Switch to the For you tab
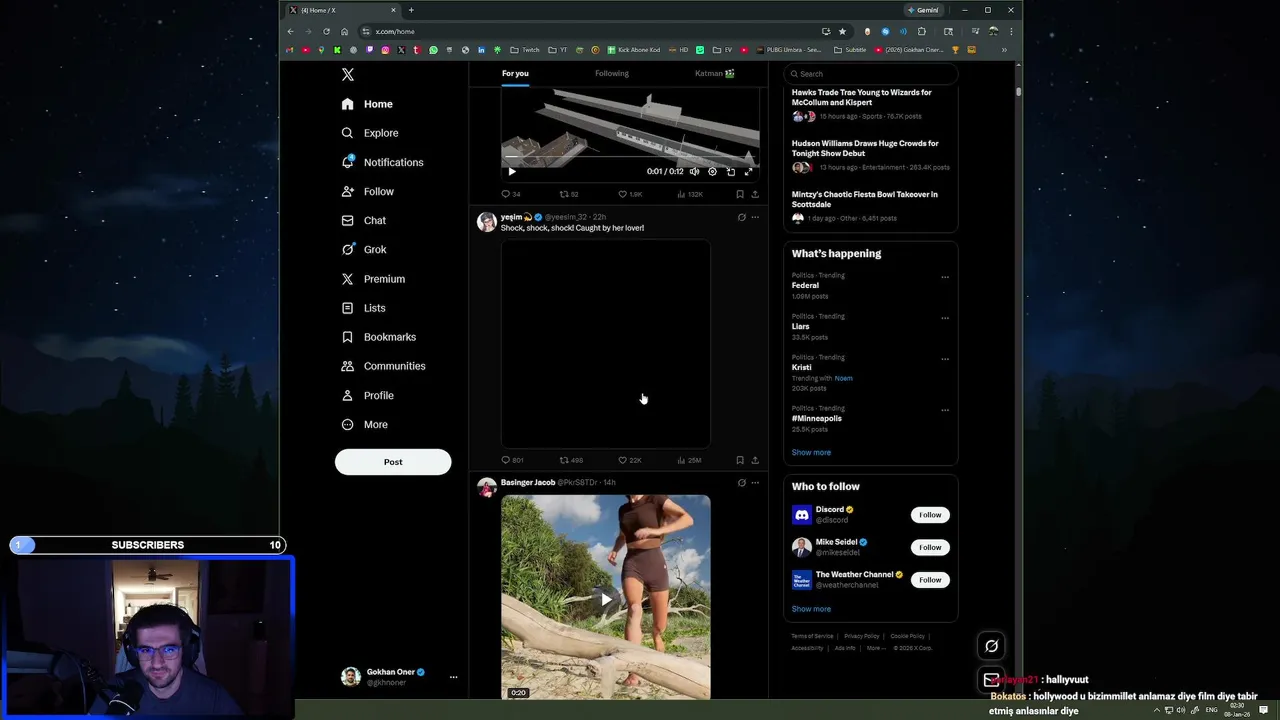 [x=515, y=73]
